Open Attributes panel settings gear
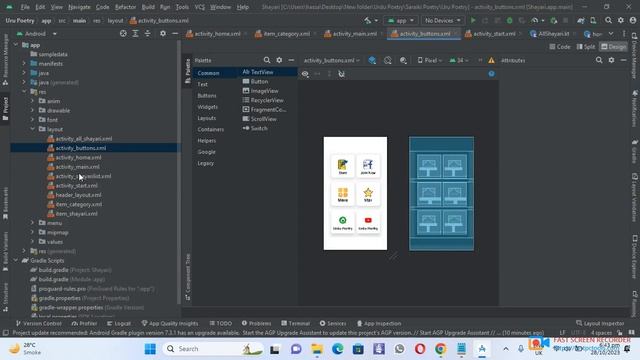The width and height of the screenshot is (640, 360). click(611, 60)
